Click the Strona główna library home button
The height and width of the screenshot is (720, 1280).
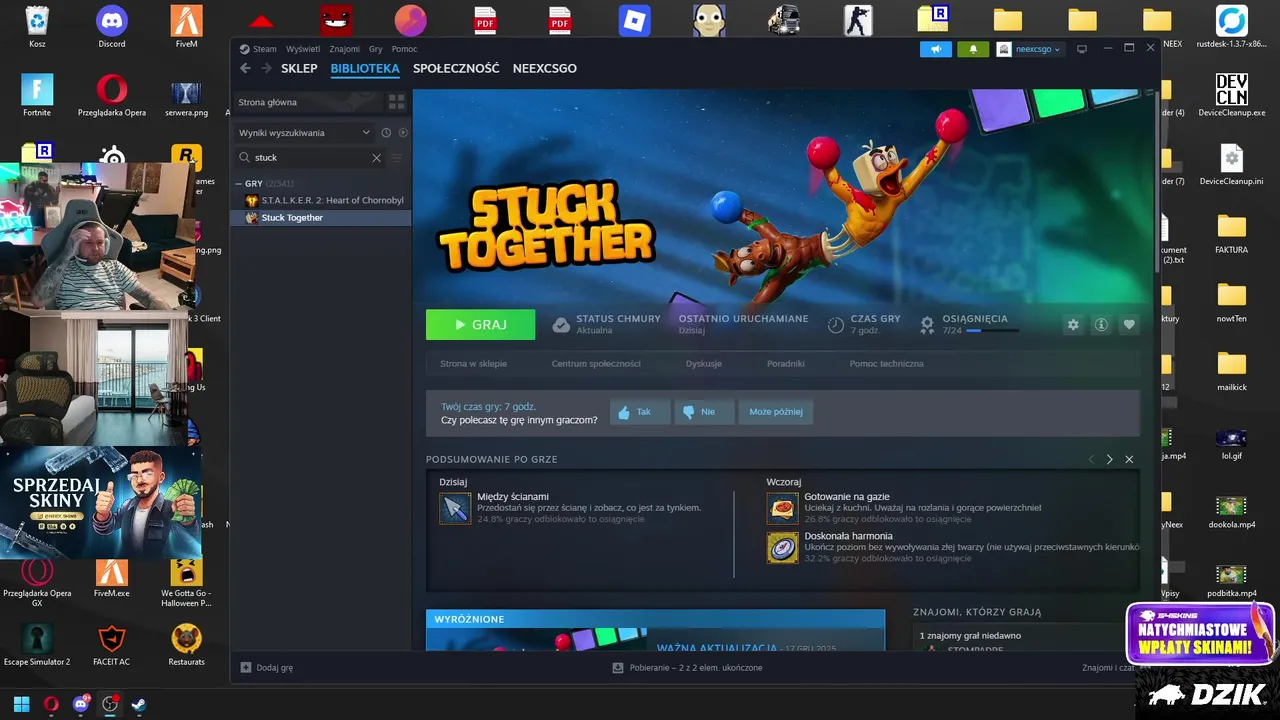click(307, 102)
